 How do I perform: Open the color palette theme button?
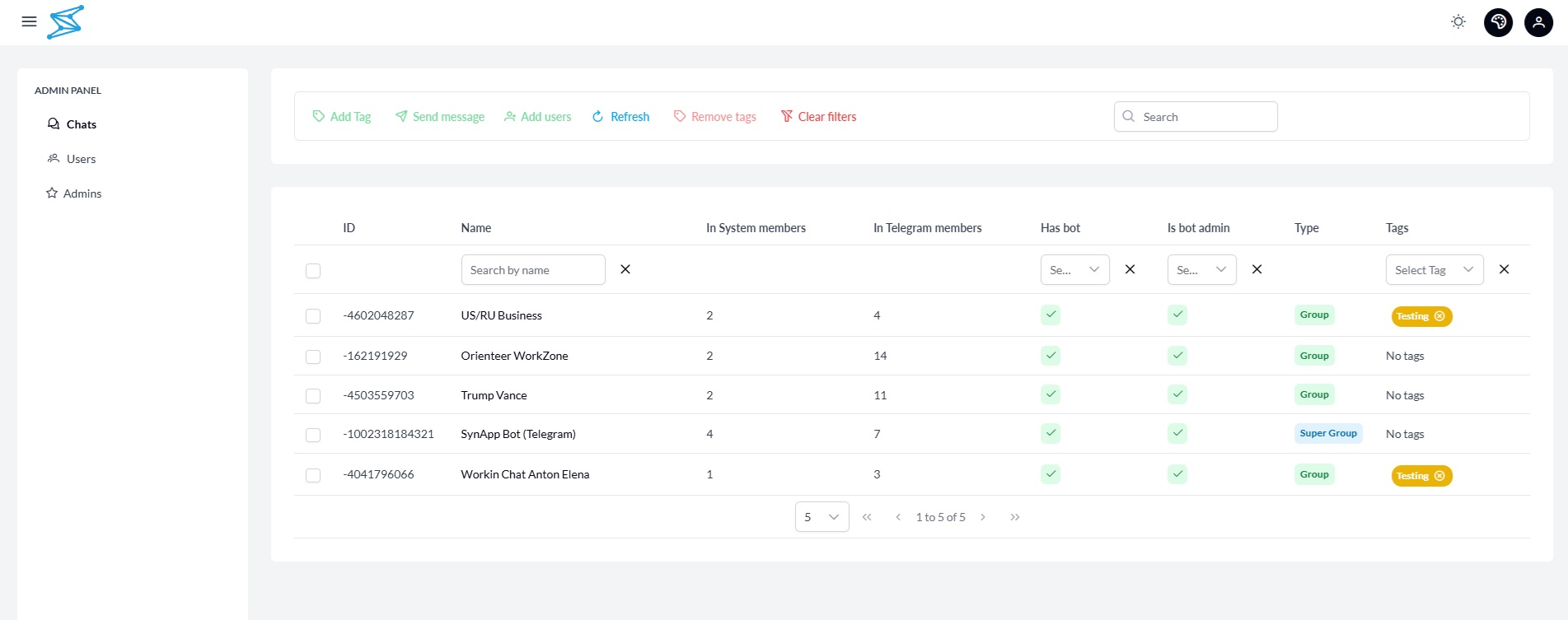point(1499,22)
